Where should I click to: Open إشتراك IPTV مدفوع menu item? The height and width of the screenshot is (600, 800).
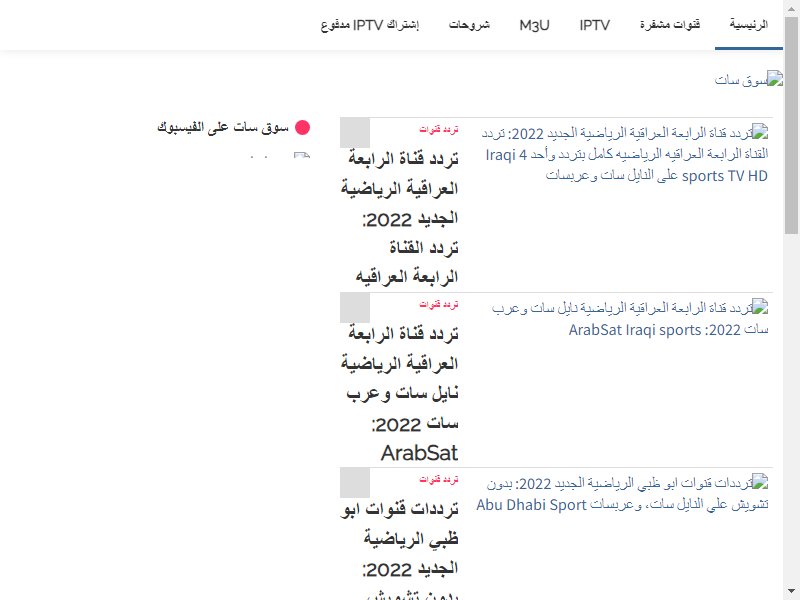[x=370, y=24]
